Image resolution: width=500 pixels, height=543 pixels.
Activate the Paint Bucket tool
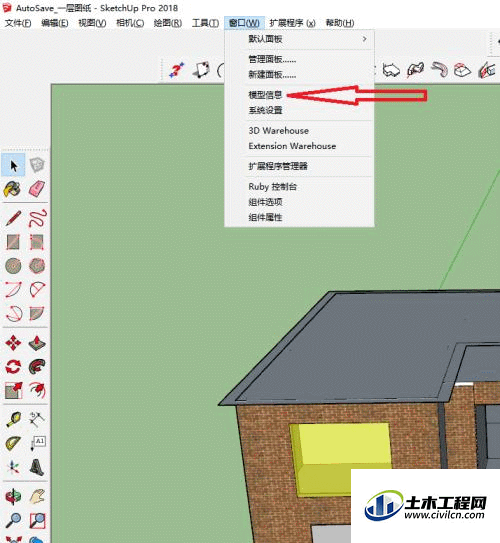pyautogui.click(x=12, y=189)
